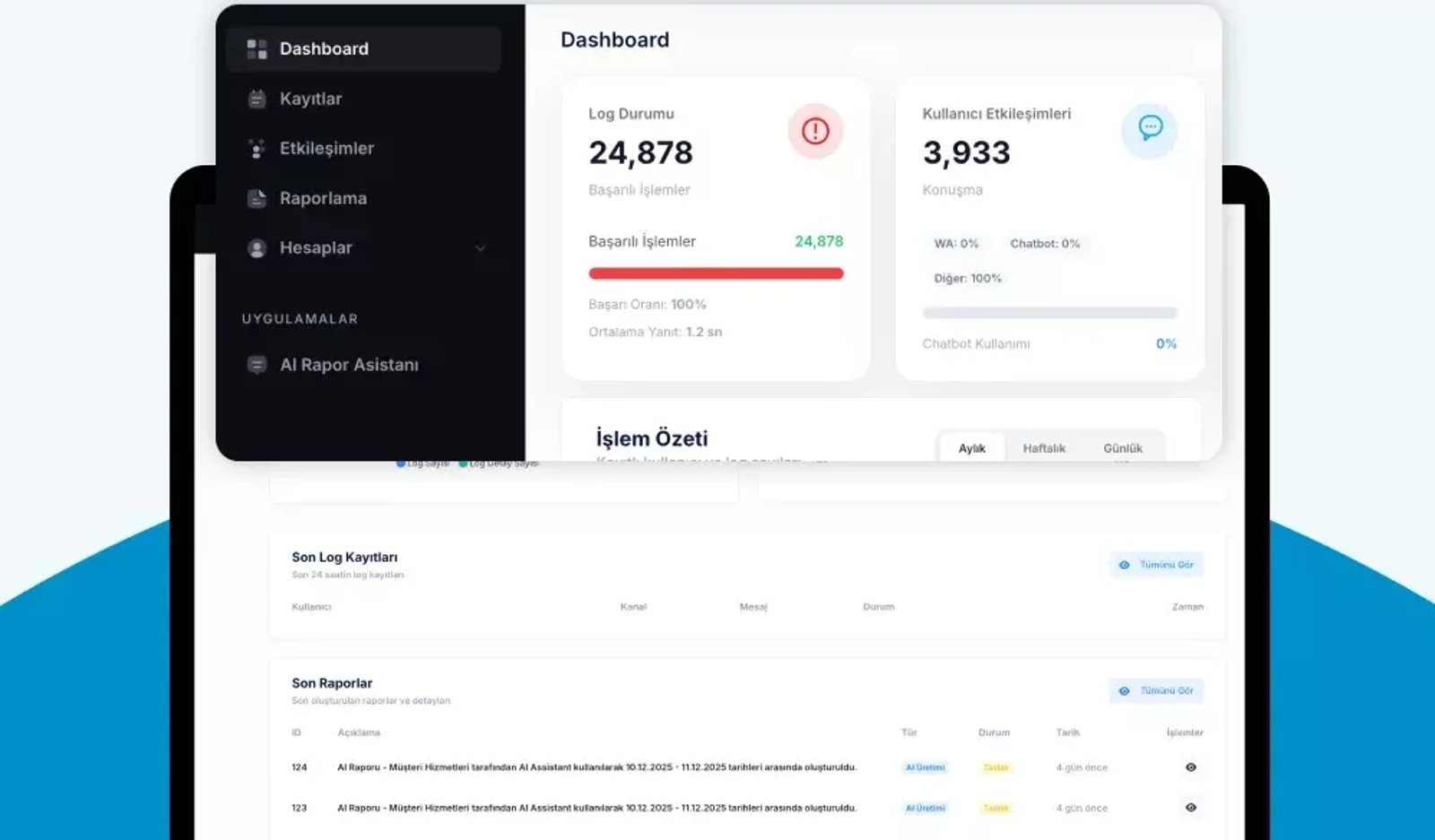Viewport: 1435px width, 840px height.
Task: Click the Chatbot Kullanımı progress bar
Action: tap(1050, 313)
